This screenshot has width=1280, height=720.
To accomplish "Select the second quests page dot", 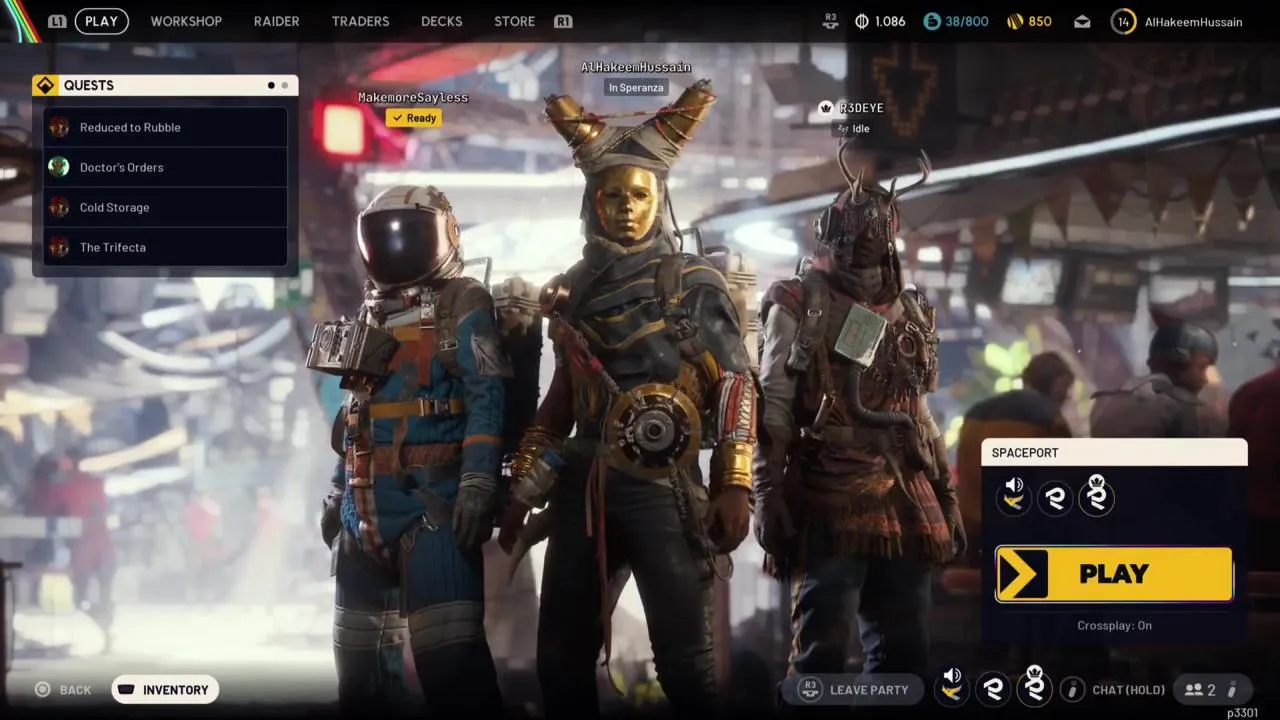I will click(284, 85).
